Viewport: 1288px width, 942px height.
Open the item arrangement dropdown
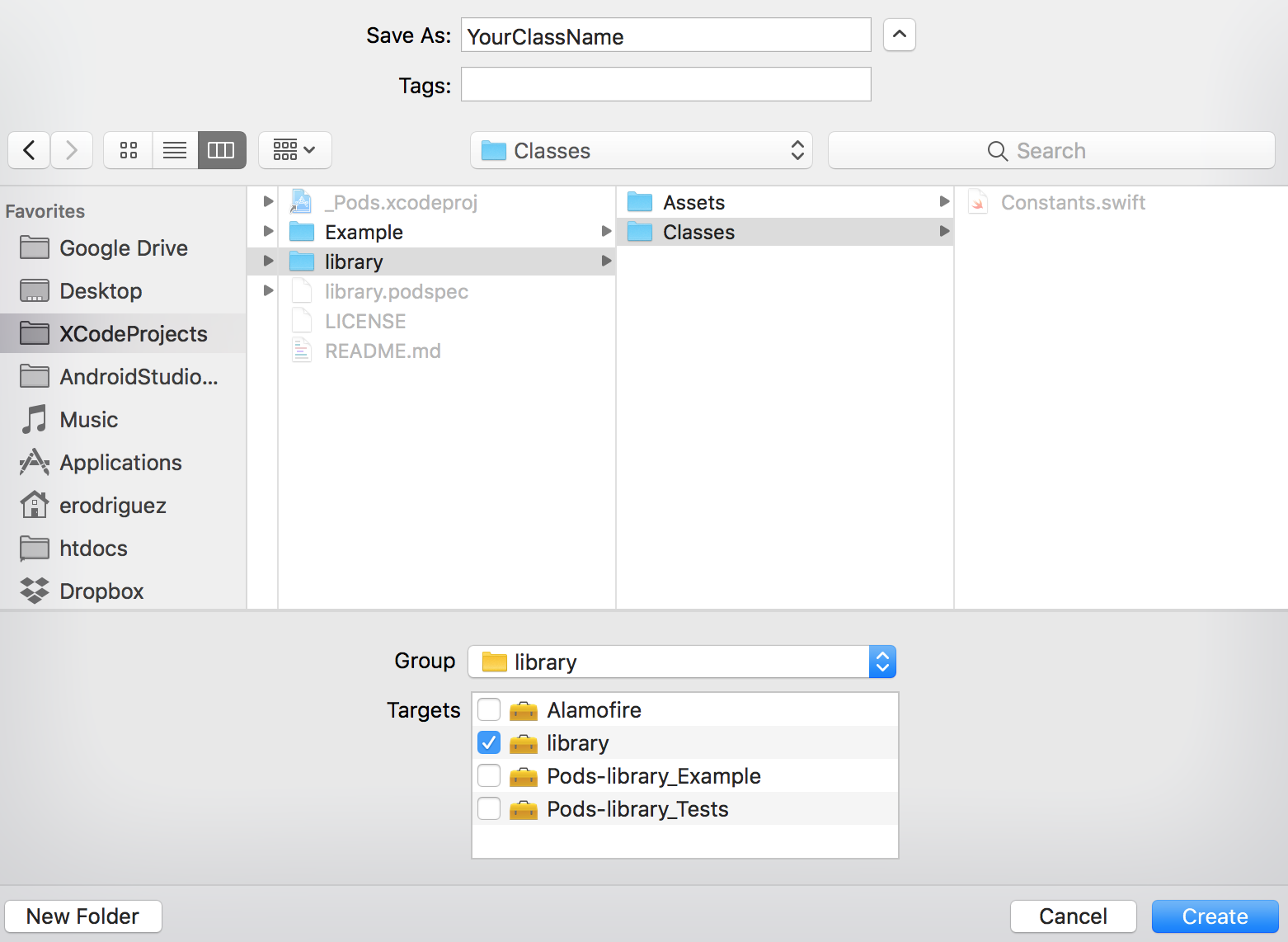coord(295,150)
